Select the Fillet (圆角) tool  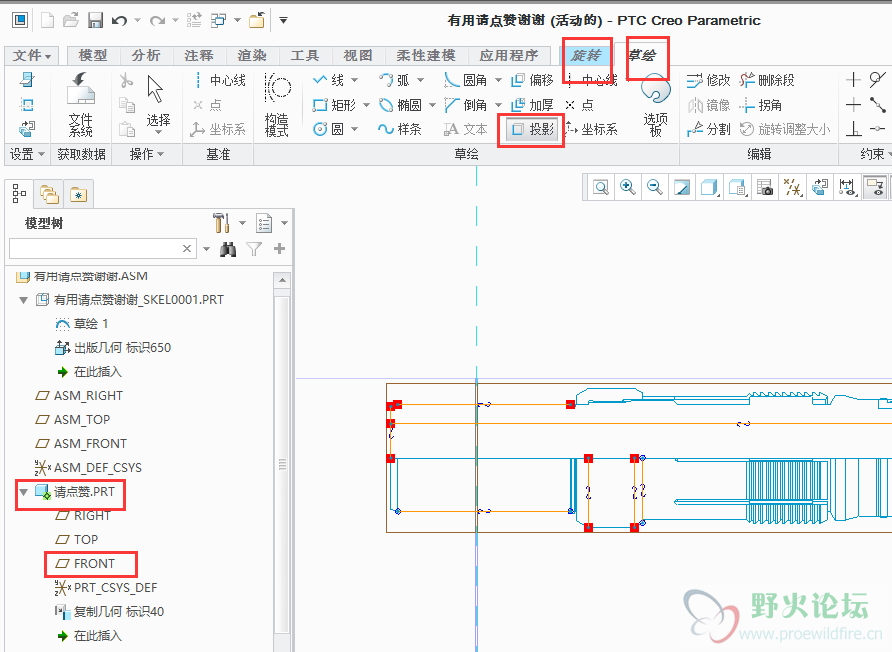(x=466, y=80)
